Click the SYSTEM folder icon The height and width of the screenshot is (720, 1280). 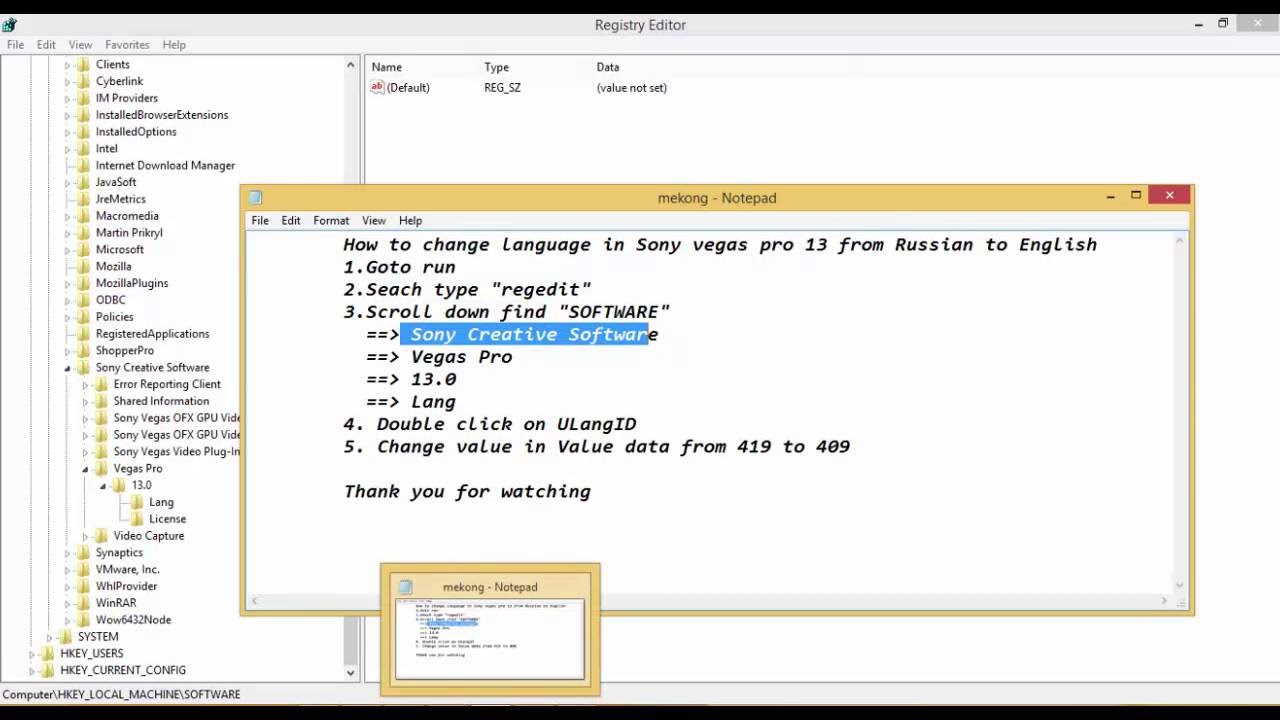tap(66, 637)
